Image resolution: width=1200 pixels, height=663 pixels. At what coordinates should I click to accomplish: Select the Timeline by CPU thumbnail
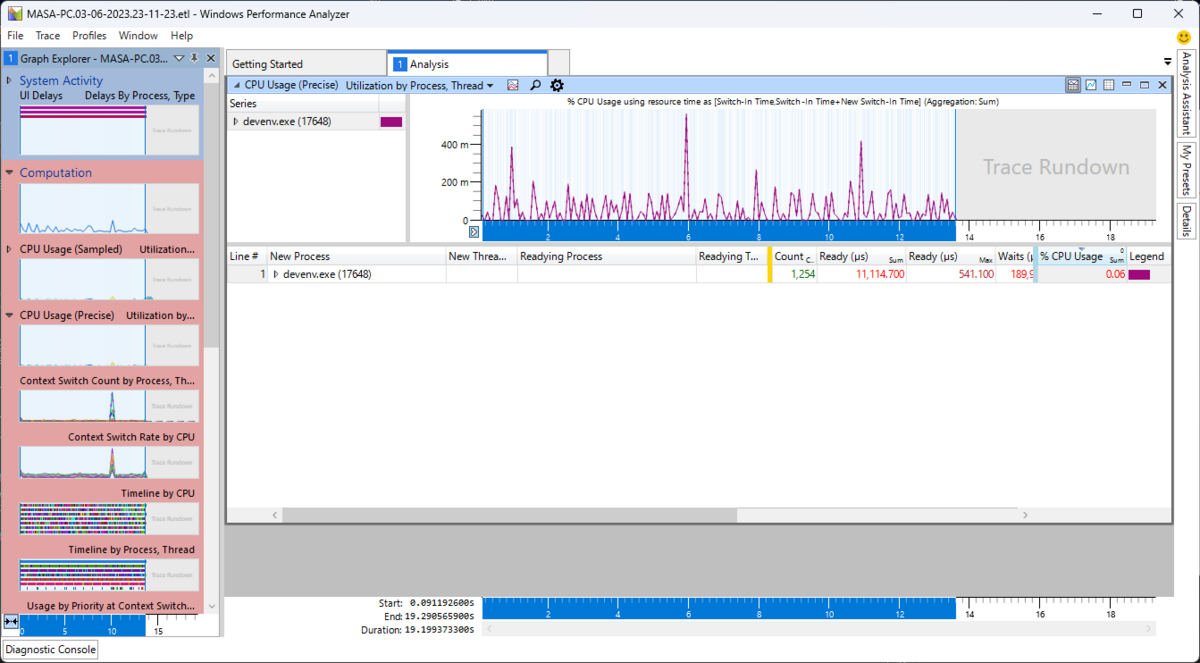[x=109, y=518]
